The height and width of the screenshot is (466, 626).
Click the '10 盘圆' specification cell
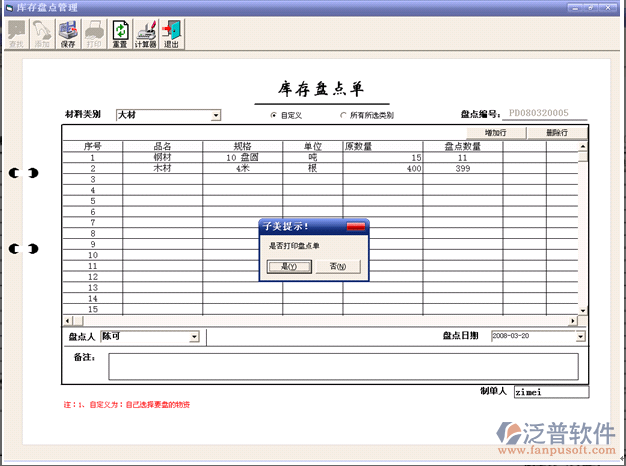tap(243, 157)
